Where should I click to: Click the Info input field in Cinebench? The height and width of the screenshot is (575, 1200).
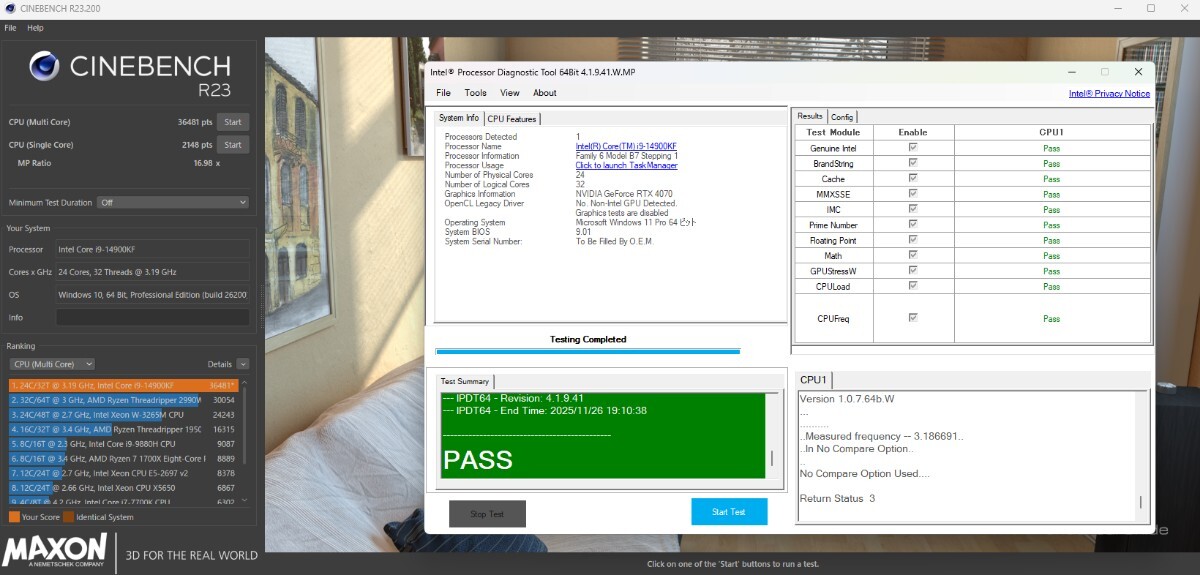pos(152,317)
